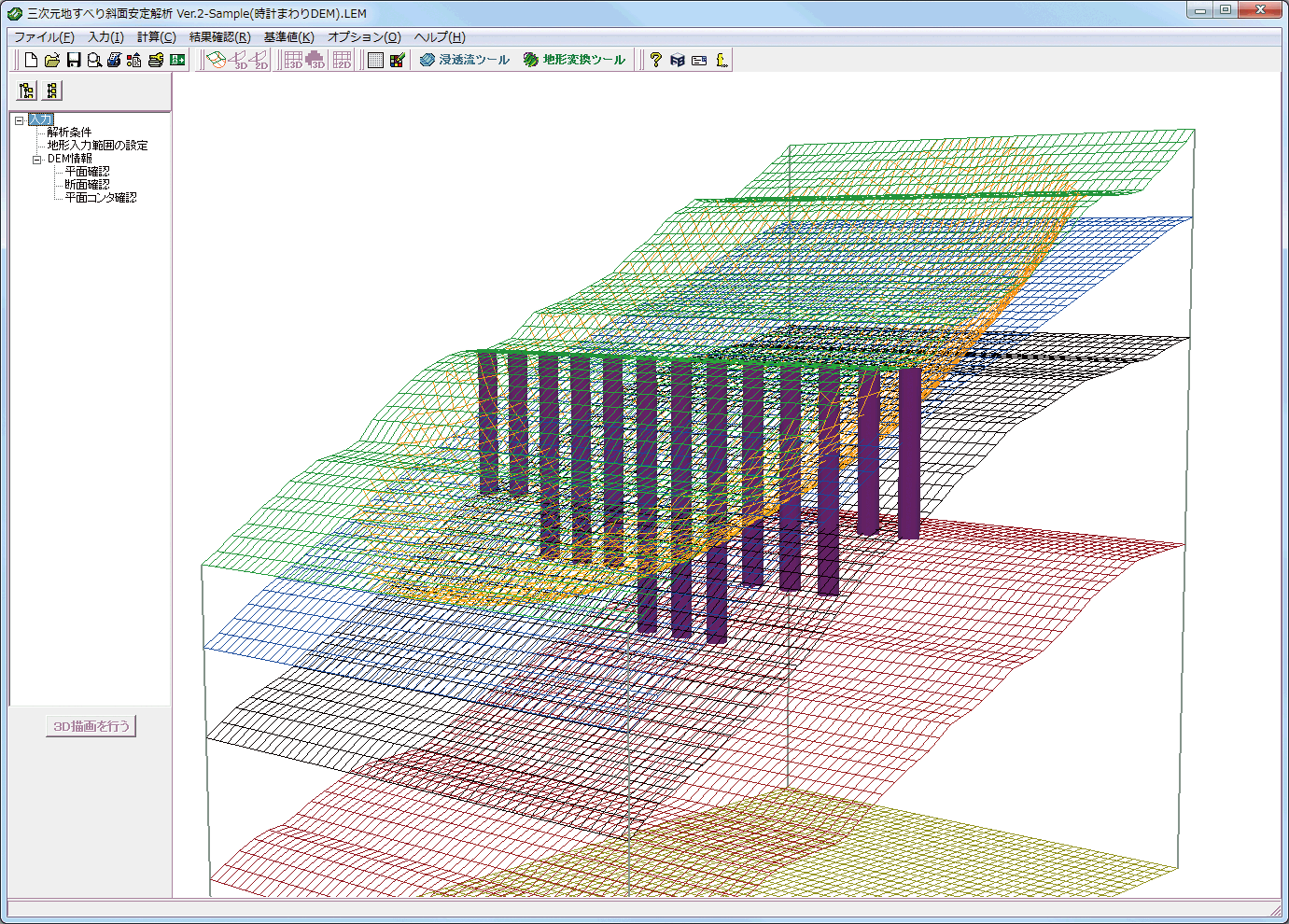Select 地形入力範囲の設定 tree item

97,146
